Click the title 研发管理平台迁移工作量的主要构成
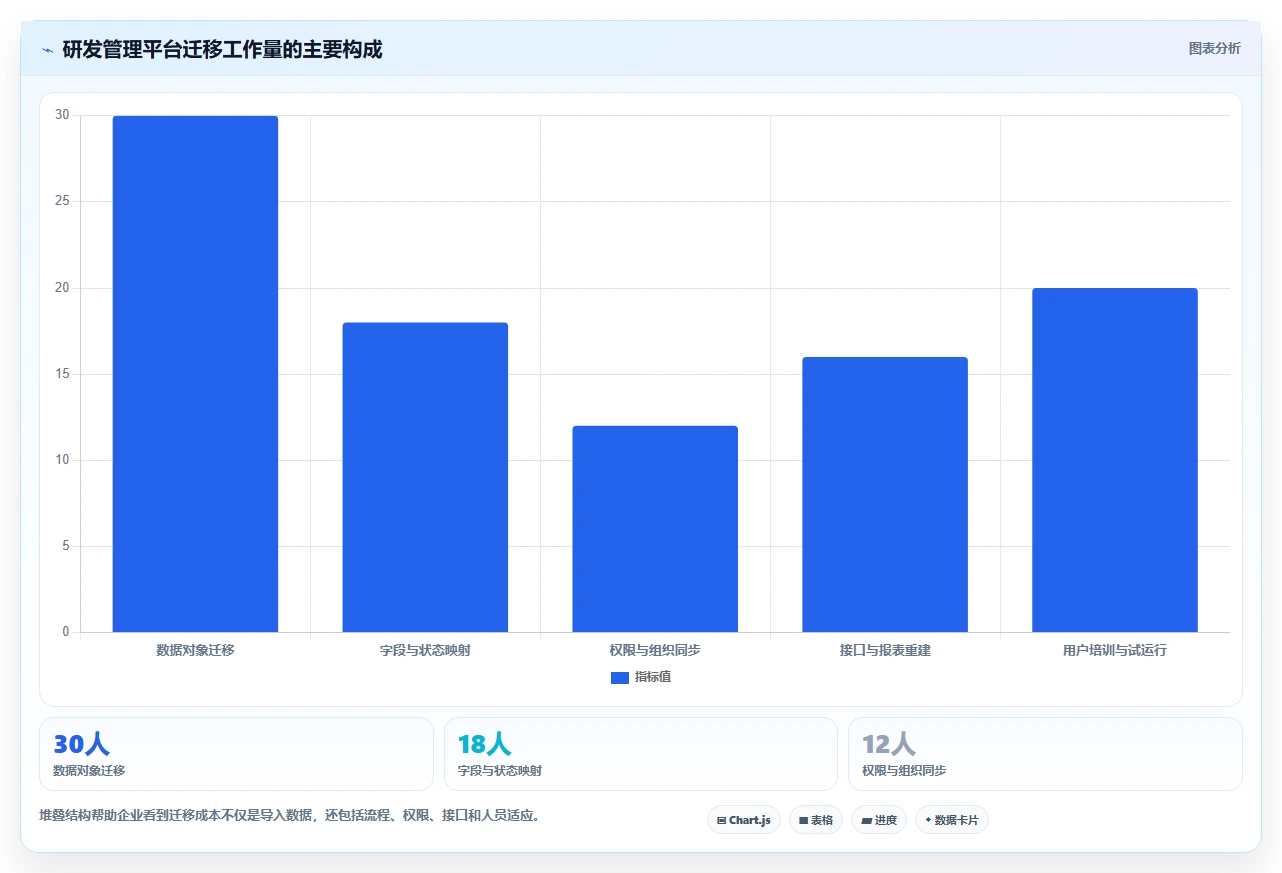 pos(222,50)
